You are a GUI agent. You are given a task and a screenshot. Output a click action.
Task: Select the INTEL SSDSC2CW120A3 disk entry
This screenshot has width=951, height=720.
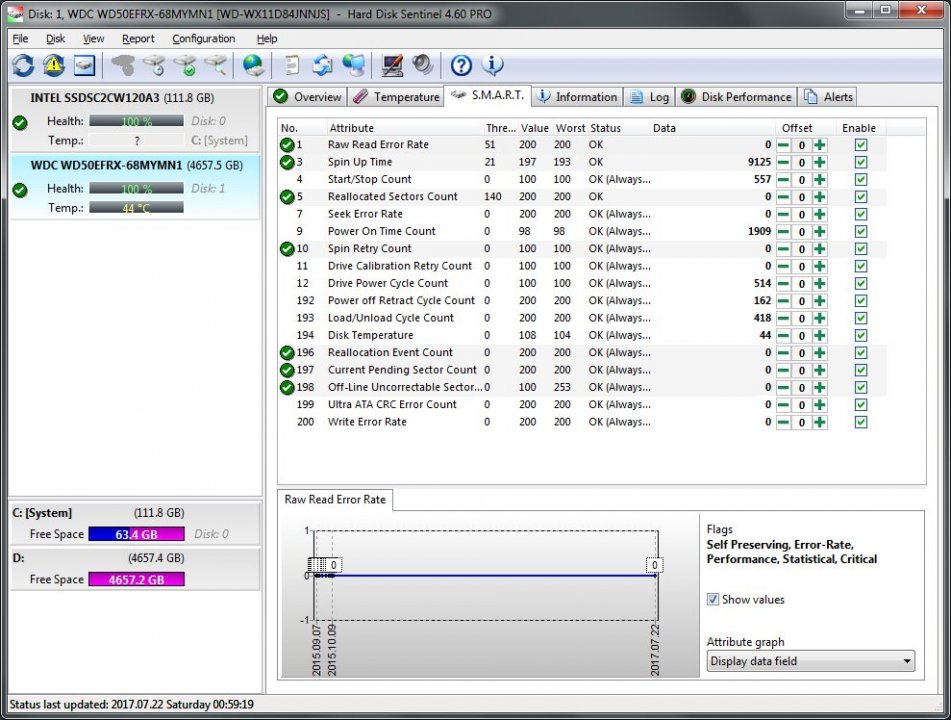click(135, 119)
